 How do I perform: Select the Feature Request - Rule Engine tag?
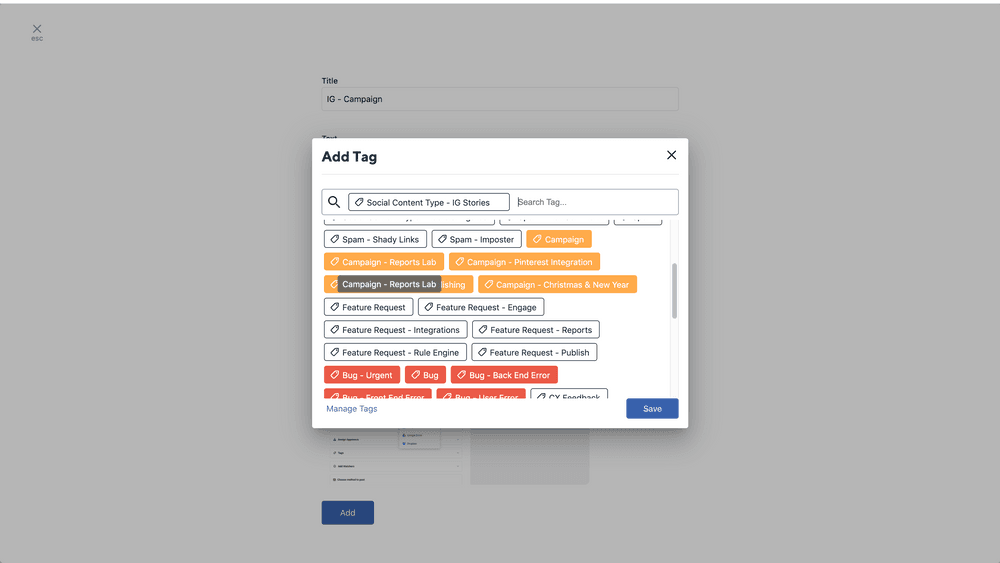(395, 353)
